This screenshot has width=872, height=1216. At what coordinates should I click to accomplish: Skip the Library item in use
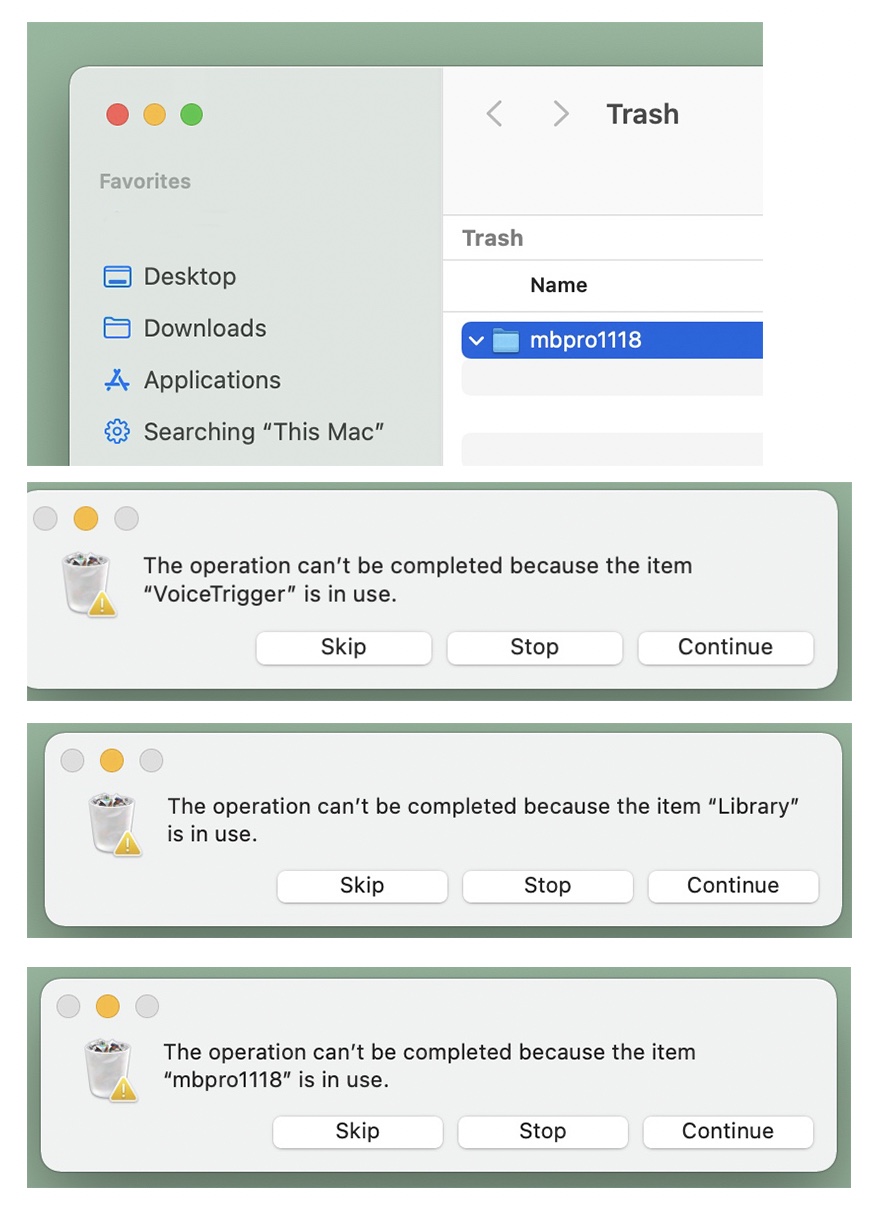(362, 885)
